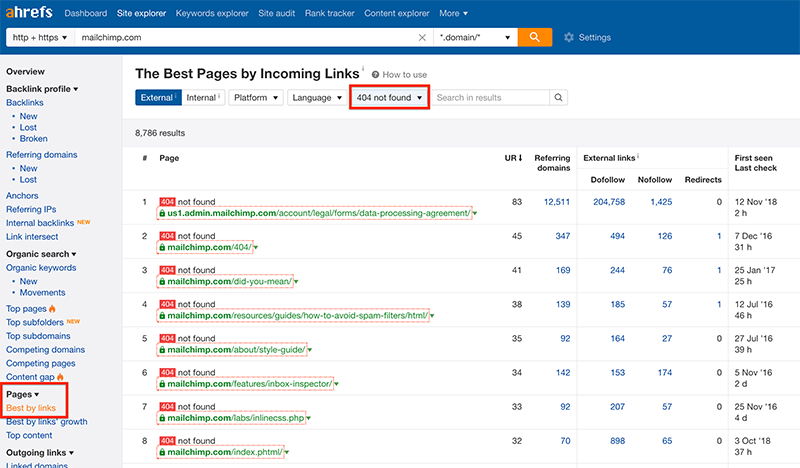Open Broken backlinks in the sidebar
800x468 pixels.
pyautogui.click(x=34, y=138)
